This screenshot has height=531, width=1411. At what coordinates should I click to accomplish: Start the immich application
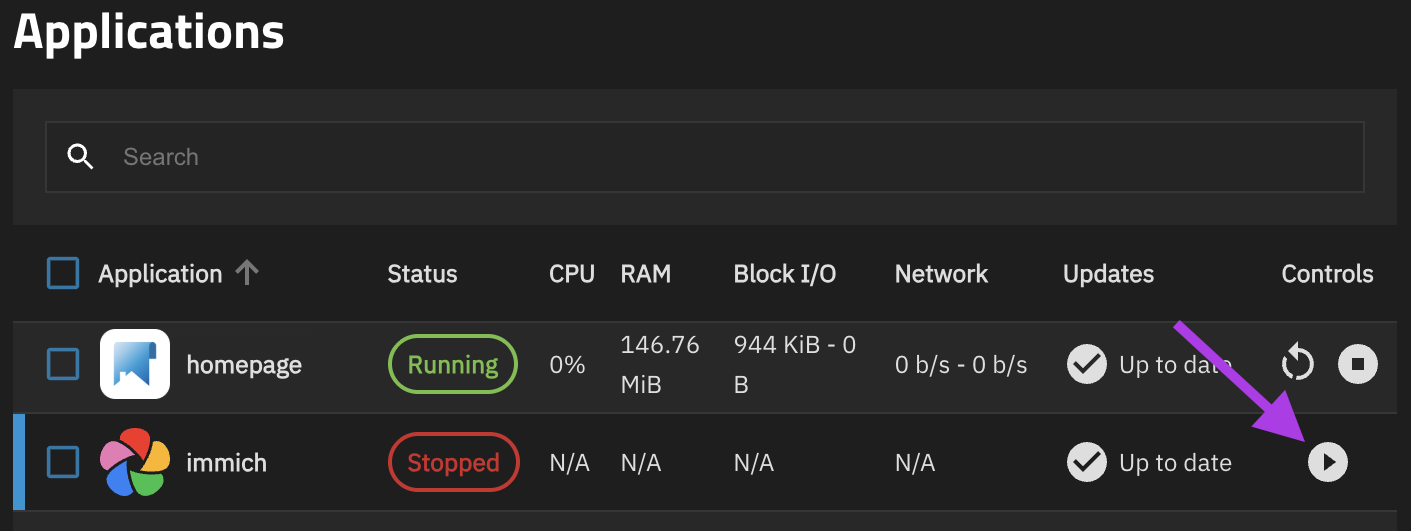pos(1328,462)
